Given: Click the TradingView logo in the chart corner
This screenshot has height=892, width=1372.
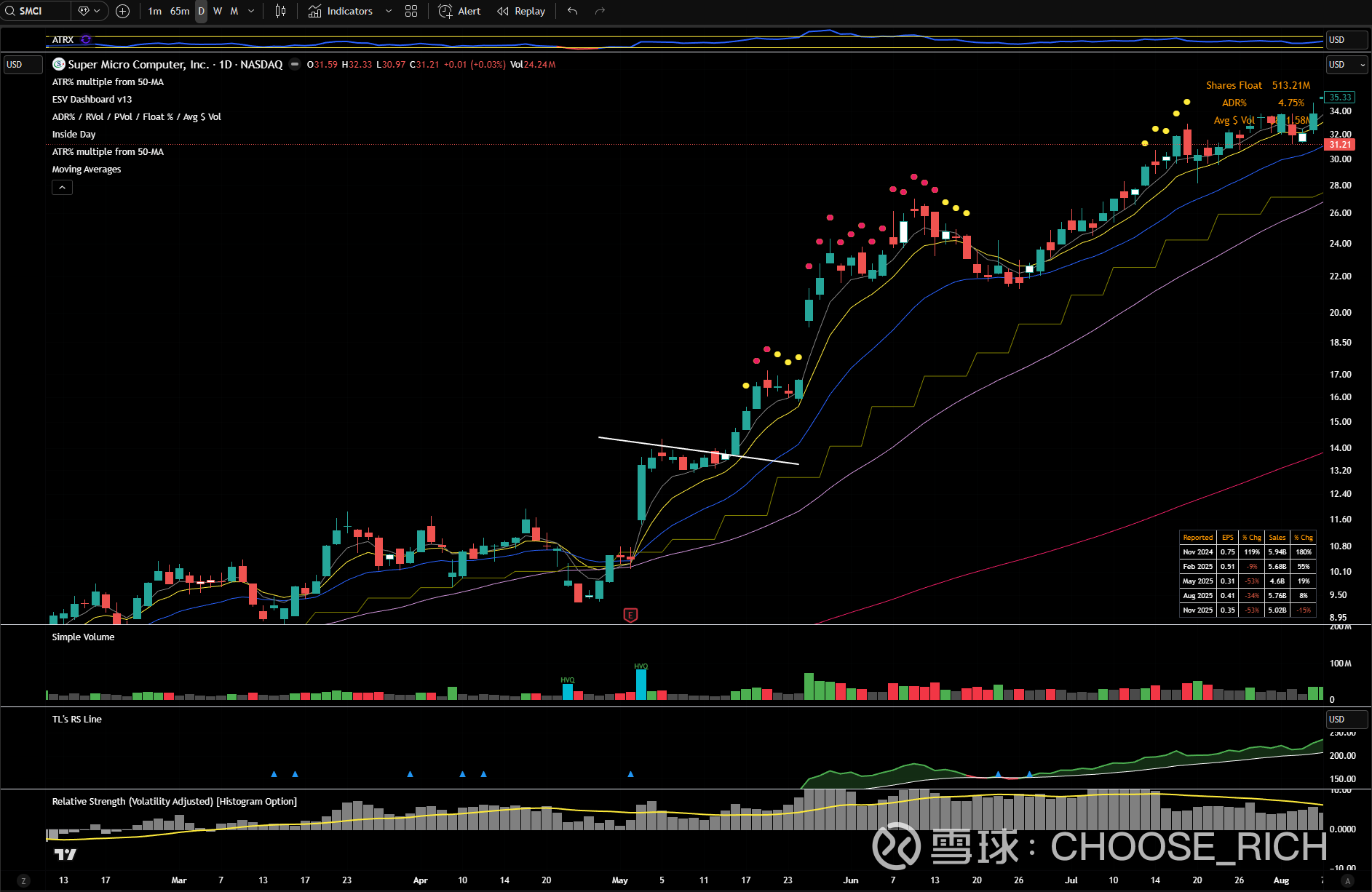Looking at the screenshot, I should (65, 854).
